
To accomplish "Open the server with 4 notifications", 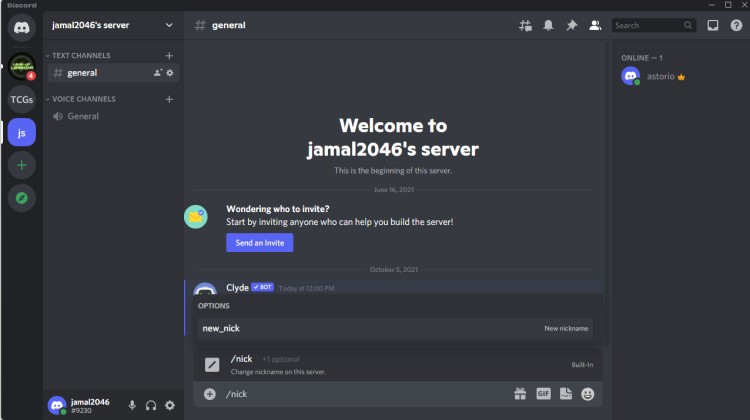I will (x=22, y=66).
